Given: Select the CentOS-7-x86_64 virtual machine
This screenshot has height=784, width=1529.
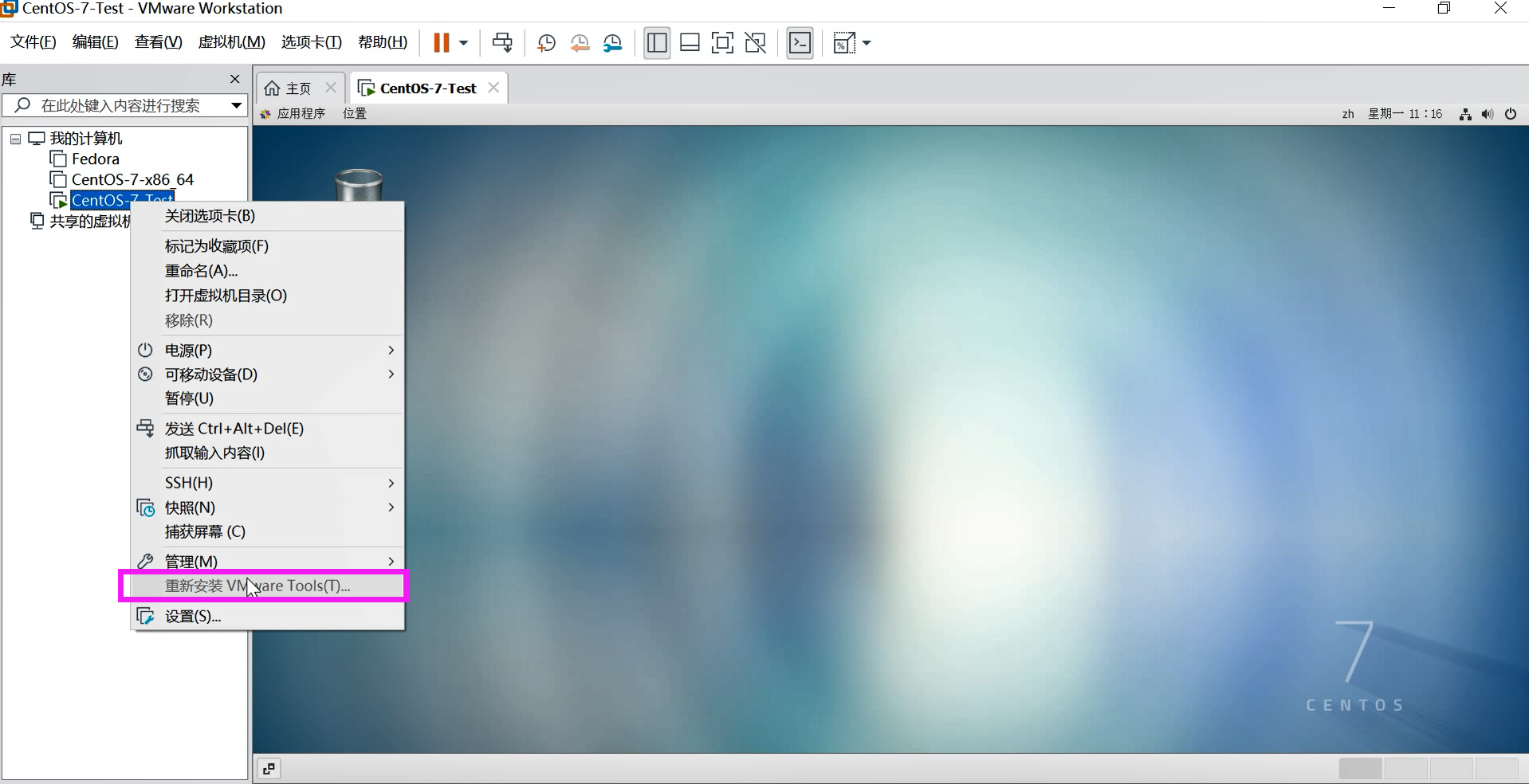Looking at the screenshot, I should click(x=132, y=179).
